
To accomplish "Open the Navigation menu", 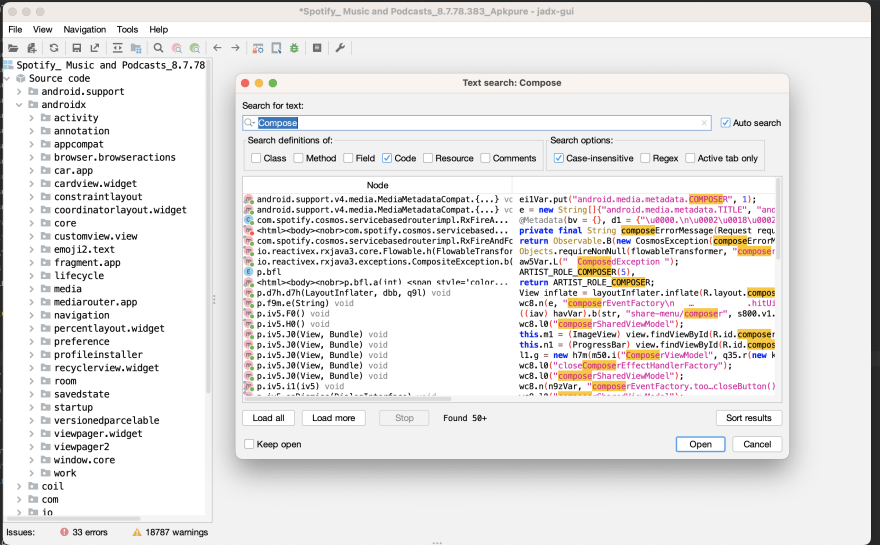I will click(84, 30).
